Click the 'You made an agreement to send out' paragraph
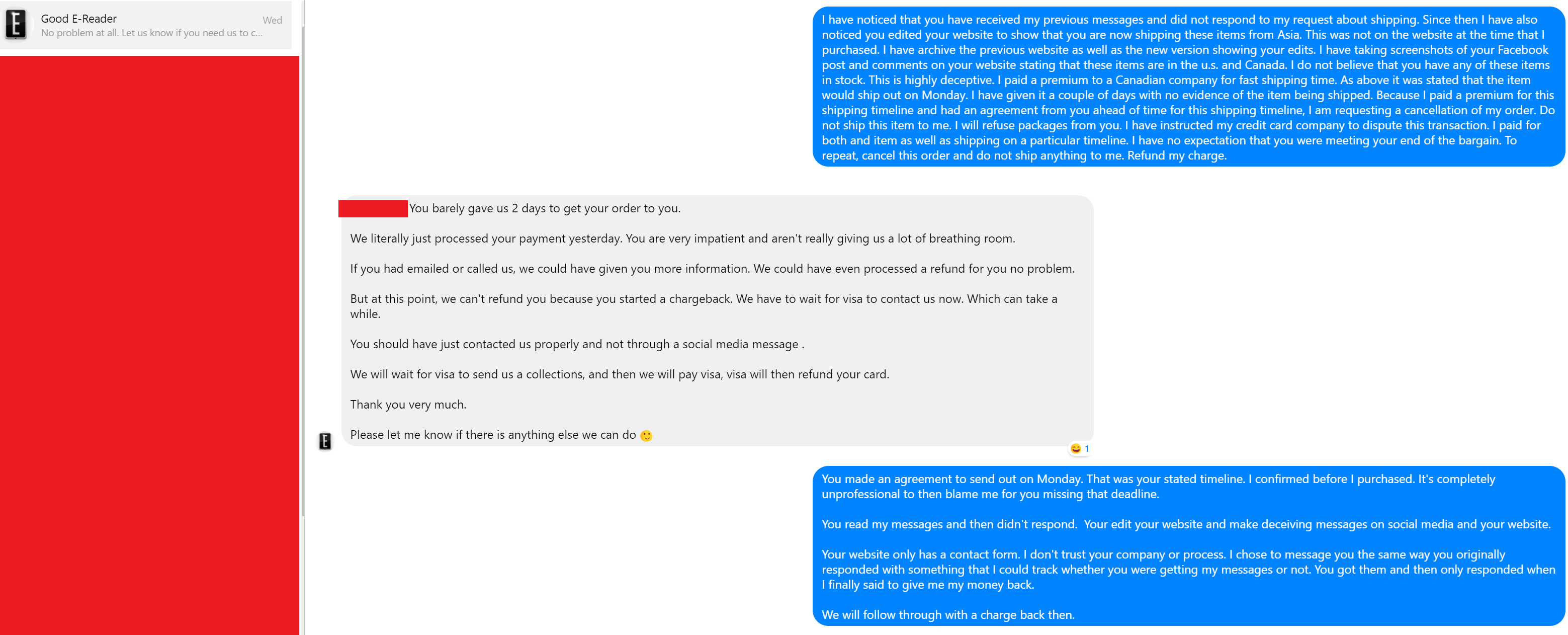Viewport: 1568px width, 635px height. point(1157,487)
